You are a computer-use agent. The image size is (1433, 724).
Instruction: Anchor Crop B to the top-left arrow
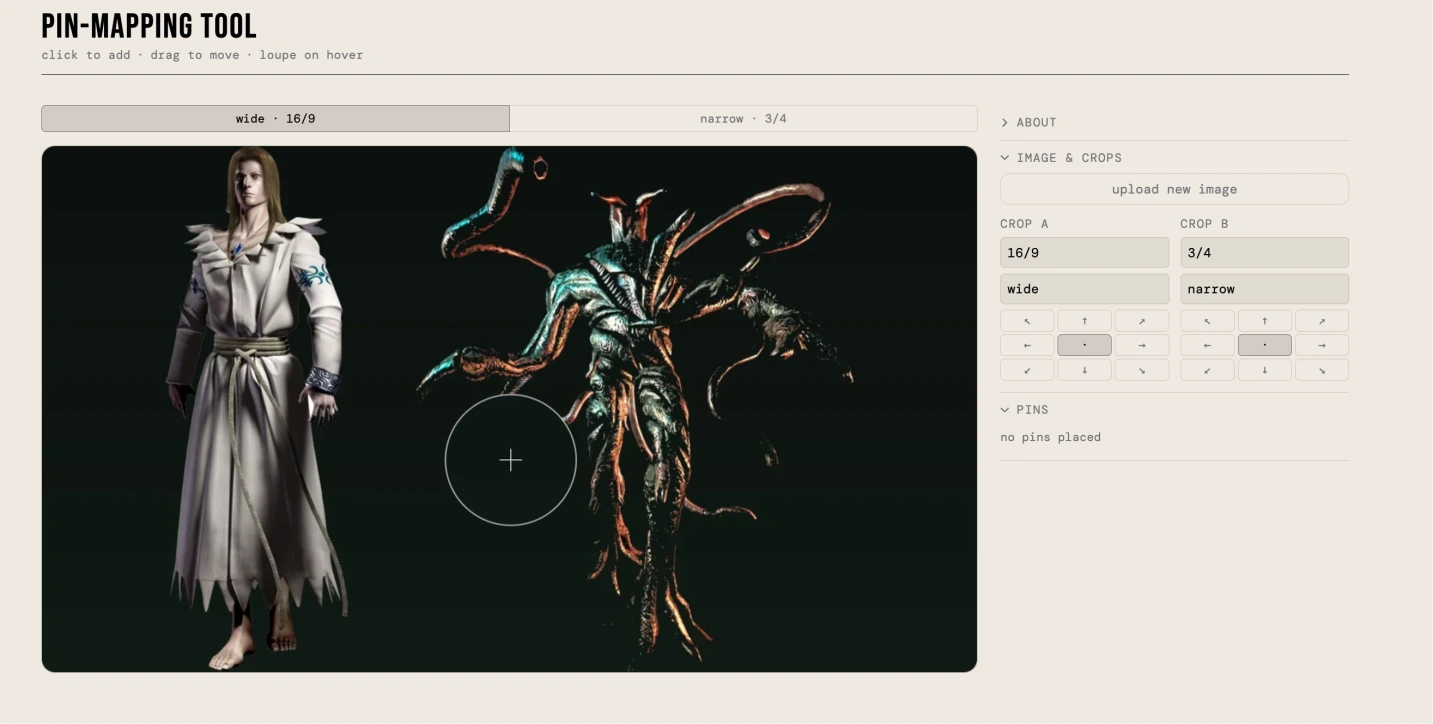[1207, 321]
